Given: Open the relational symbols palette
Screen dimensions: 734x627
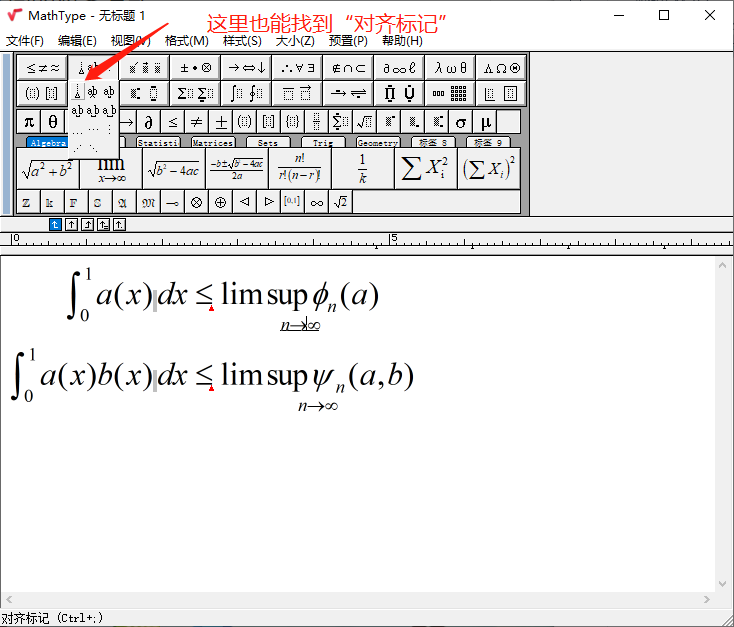Looking at the screenshot, I should pos(42,68).
